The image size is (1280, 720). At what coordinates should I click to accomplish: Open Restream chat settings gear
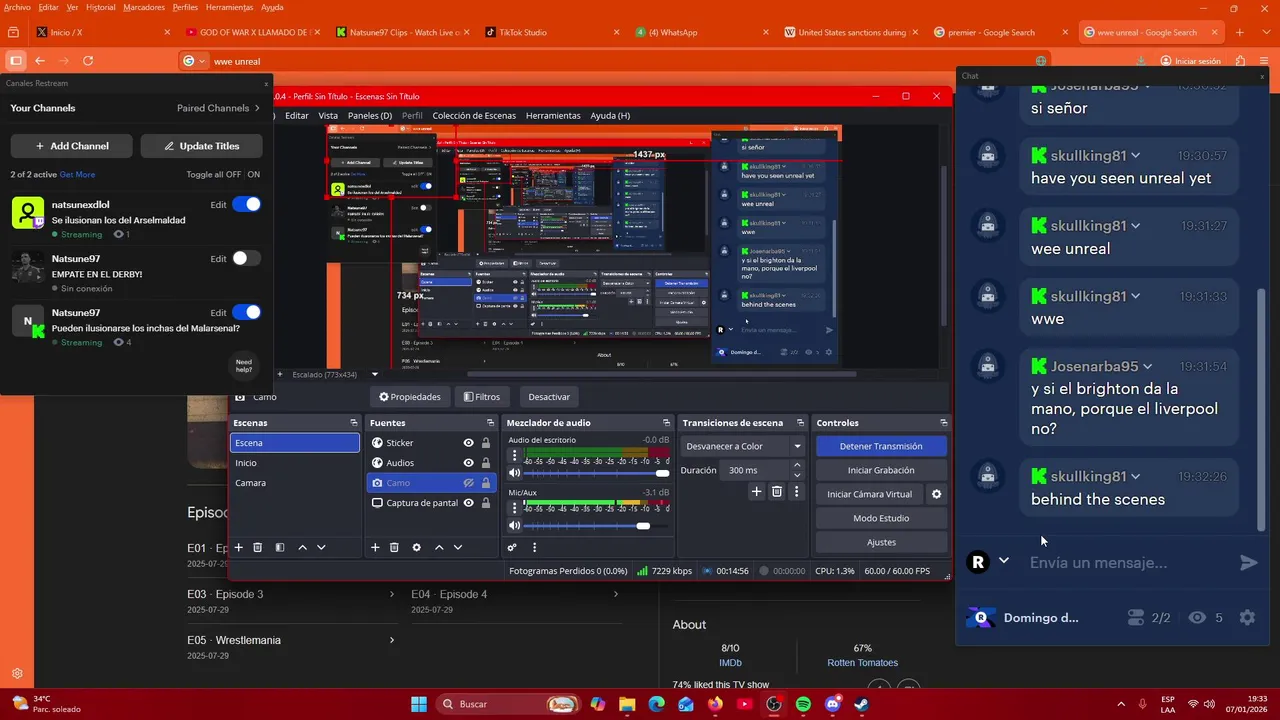pyautogui.click(x=1247, y=618)
